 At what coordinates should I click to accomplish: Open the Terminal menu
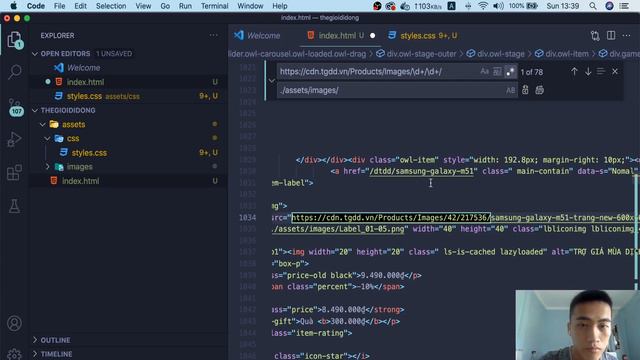tap(214, 6)
